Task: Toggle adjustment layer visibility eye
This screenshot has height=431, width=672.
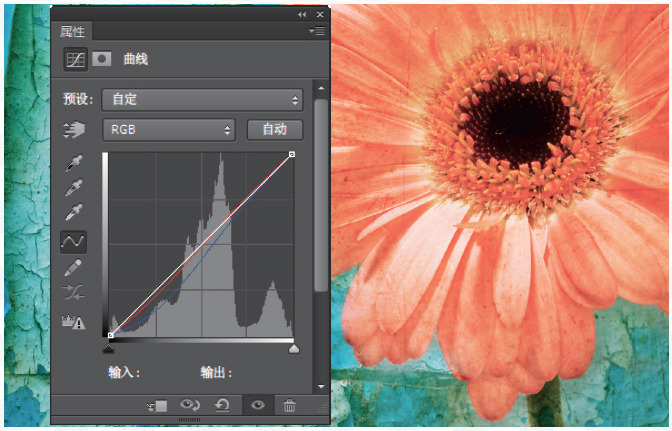Action: 258,405
